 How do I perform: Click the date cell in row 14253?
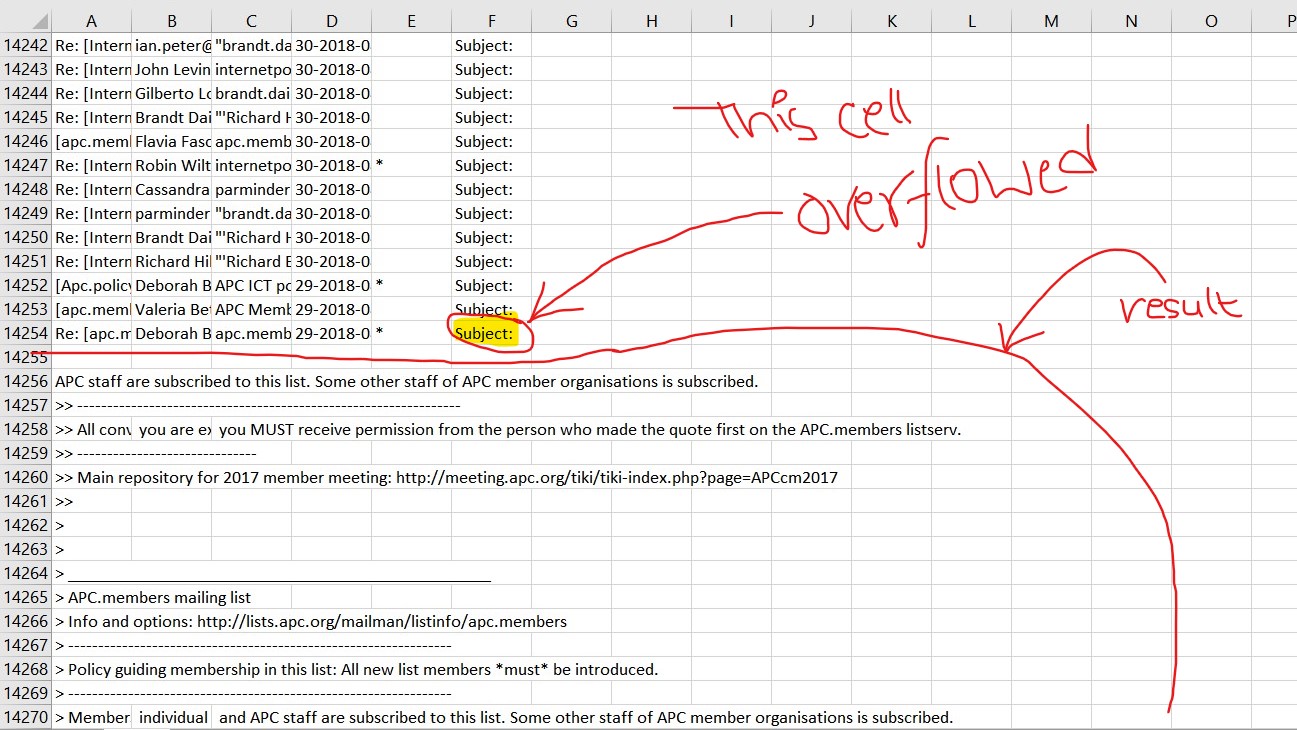click(x=331, y=309)
